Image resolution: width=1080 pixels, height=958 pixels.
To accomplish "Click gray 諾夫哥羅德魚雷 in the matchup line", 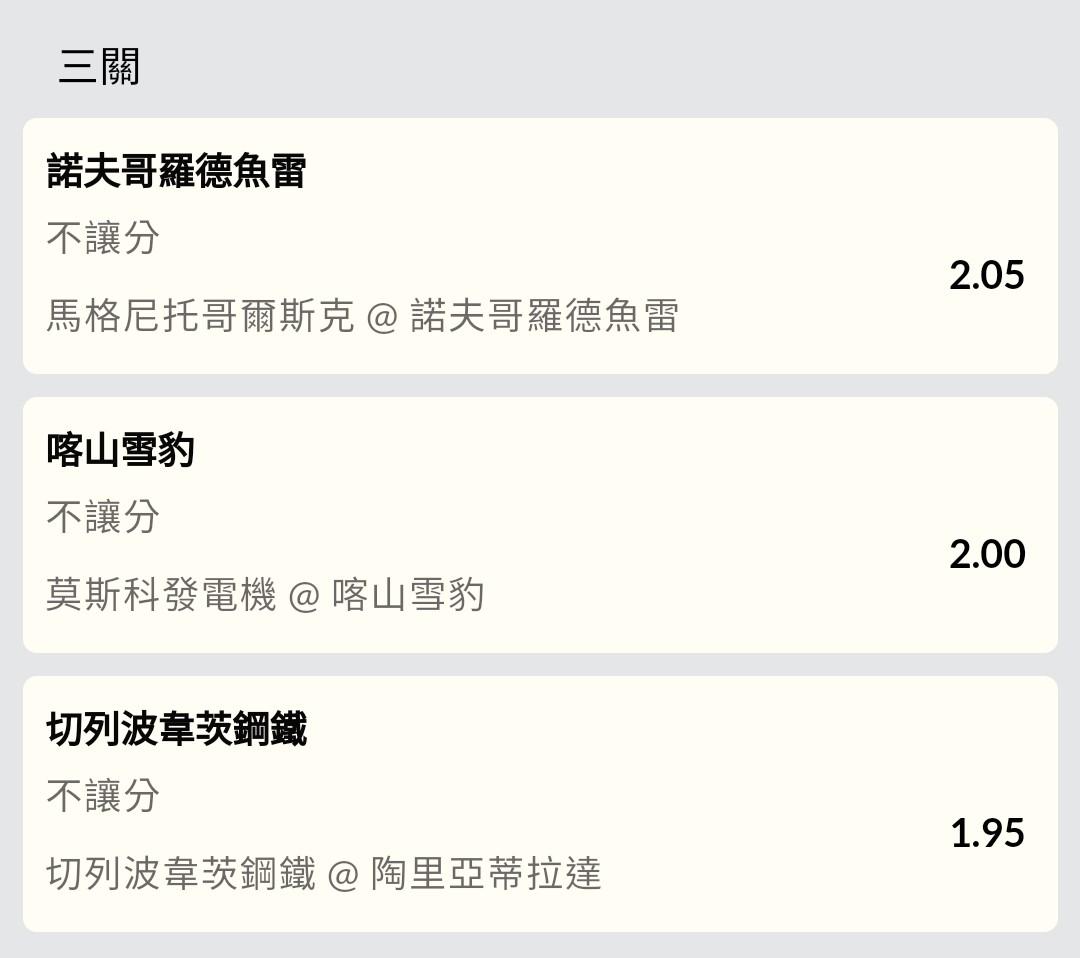I will 544,316.
